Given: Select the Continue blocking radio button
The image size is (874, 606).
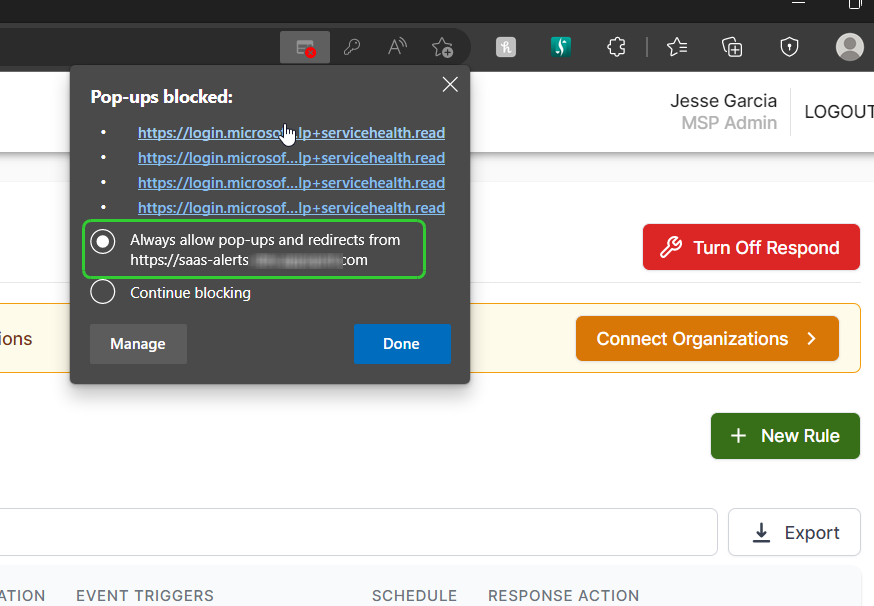Looking at the screenshot, I should point(103,292).
